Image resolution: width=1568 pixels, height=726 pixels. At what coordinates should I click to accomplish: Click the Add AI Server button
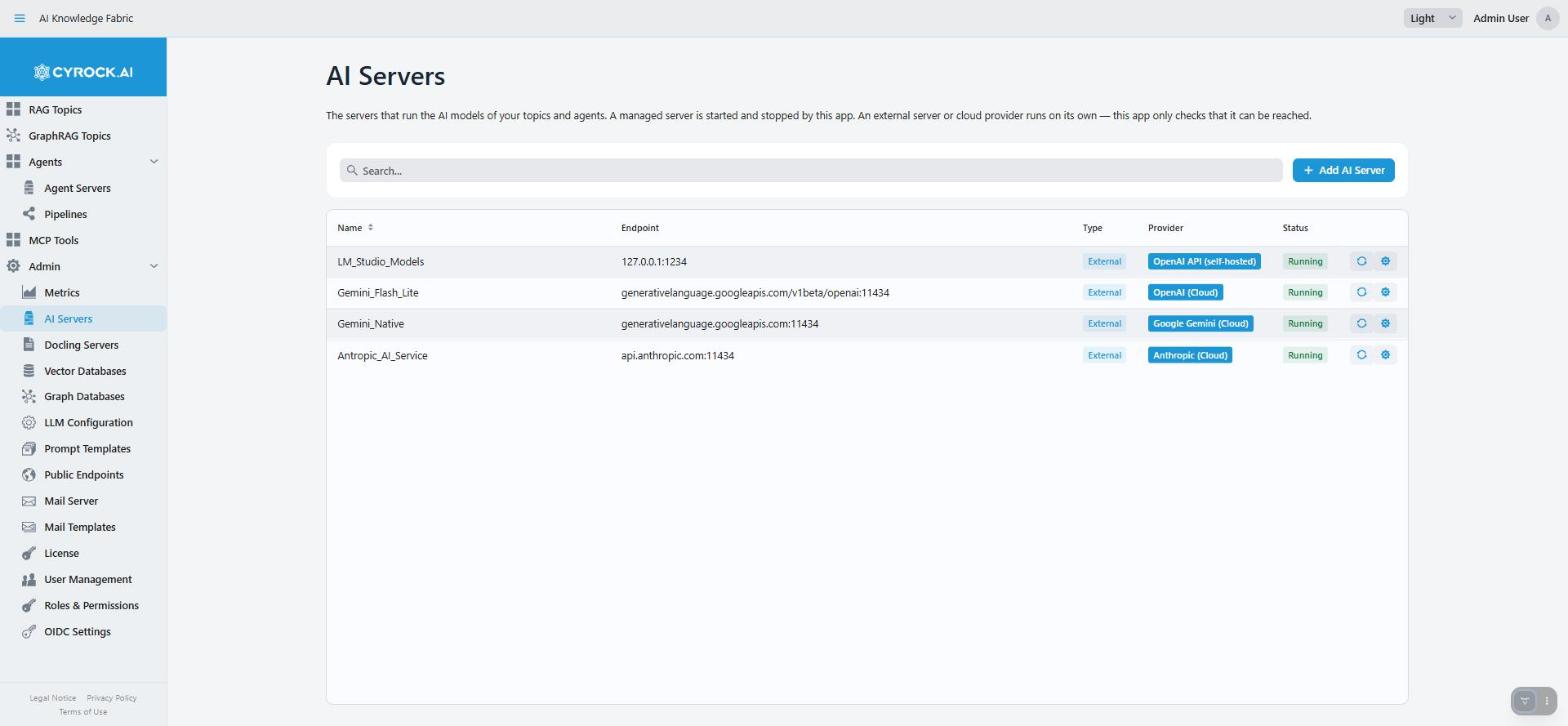[1343, 170]
